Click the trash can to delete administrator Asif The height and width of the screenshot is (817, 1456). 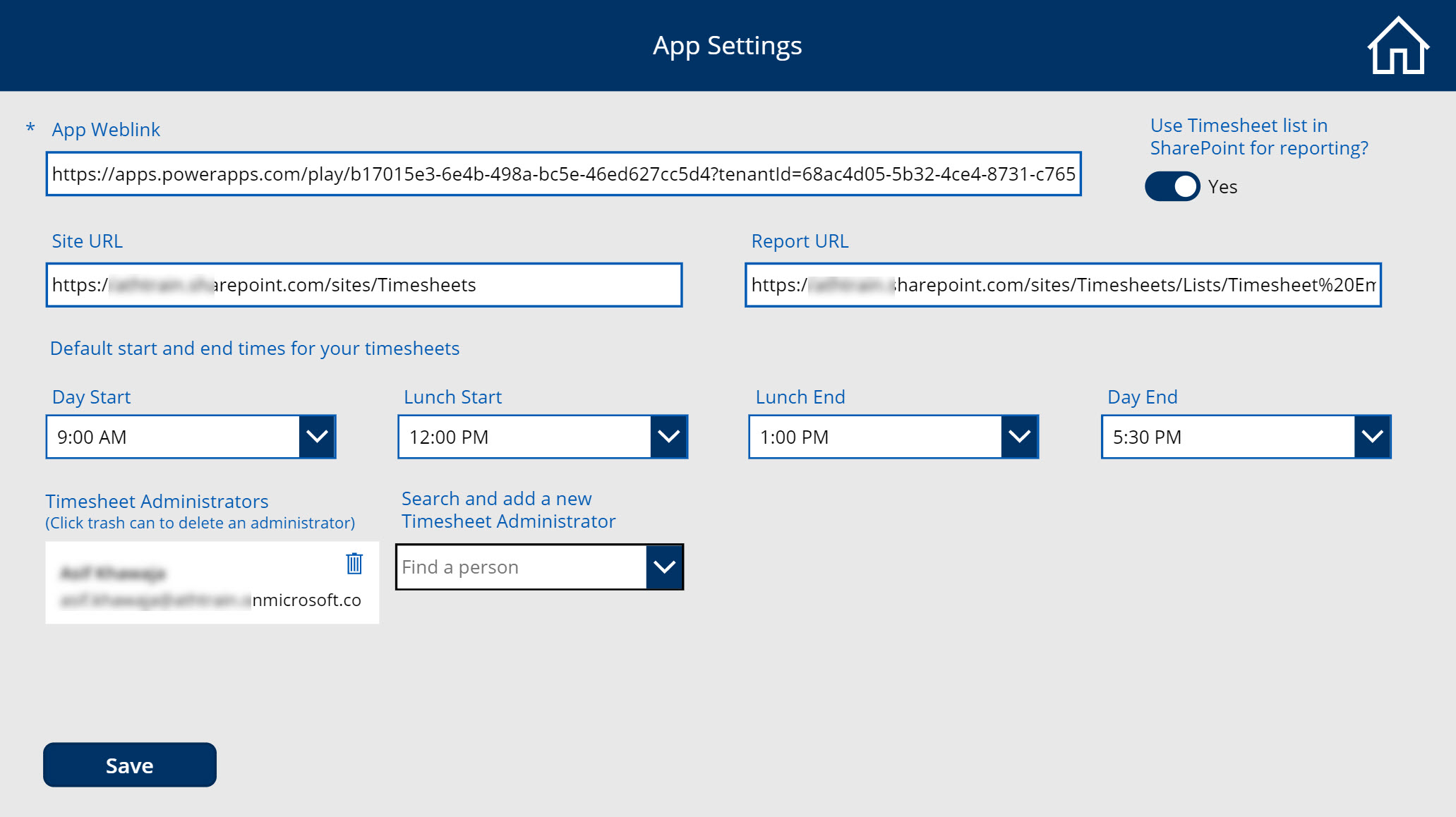355,564
